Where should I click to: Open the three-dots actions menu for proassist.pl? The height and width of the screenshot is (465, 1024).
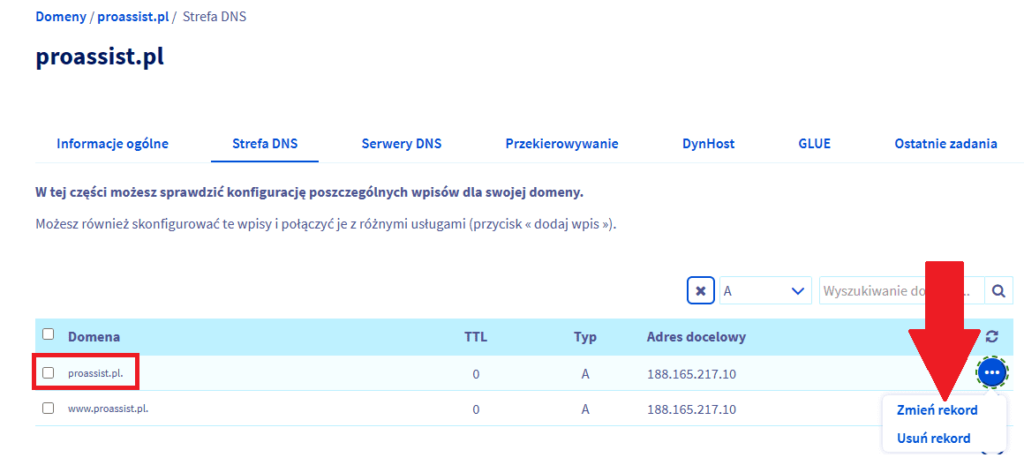(x=991, y=373)
